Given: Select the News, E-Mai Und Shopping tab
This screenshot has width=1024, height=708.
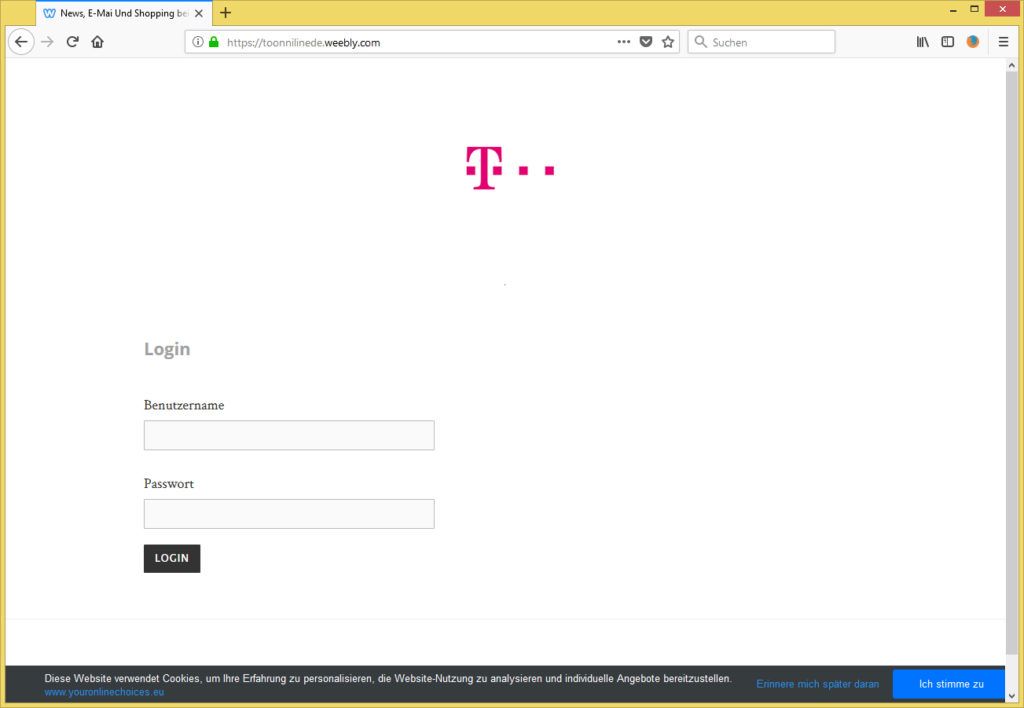Looking at the screenshot, I should (x=124, y=13).
